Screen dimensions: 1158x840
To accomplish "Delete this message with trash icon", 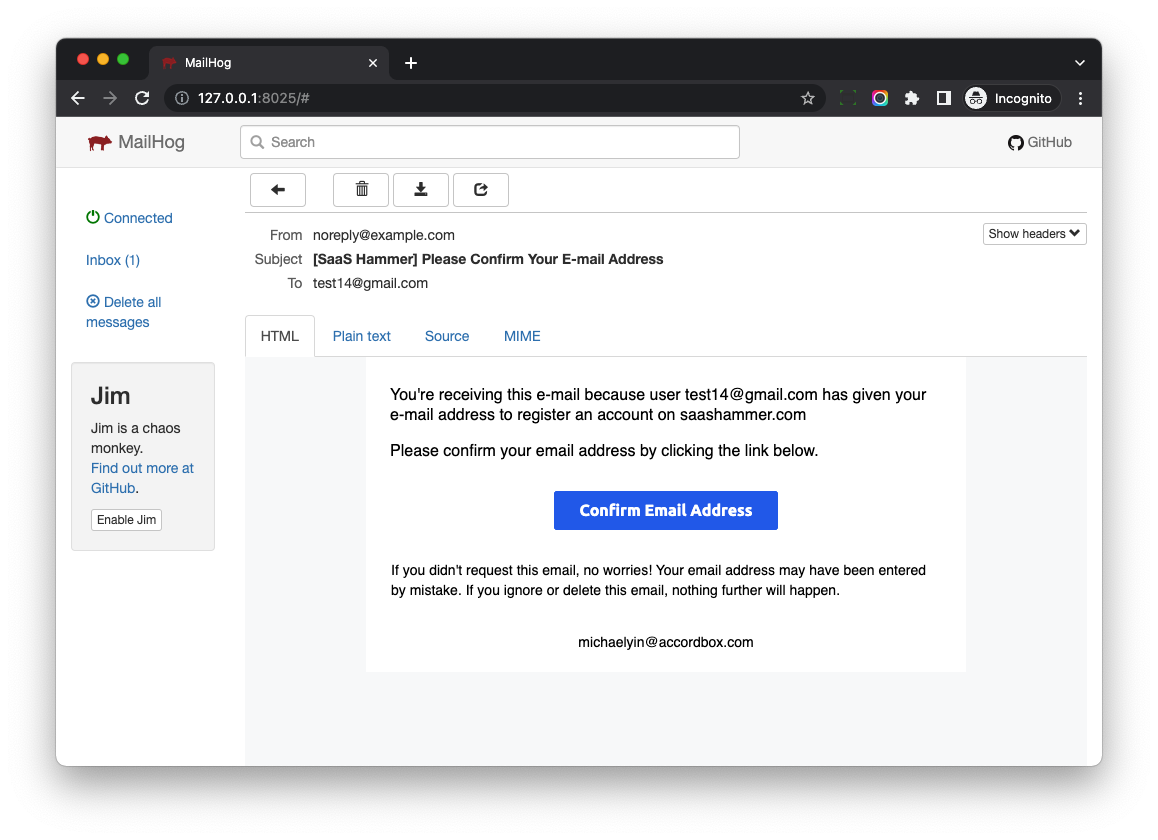I will tap(361, 190).
